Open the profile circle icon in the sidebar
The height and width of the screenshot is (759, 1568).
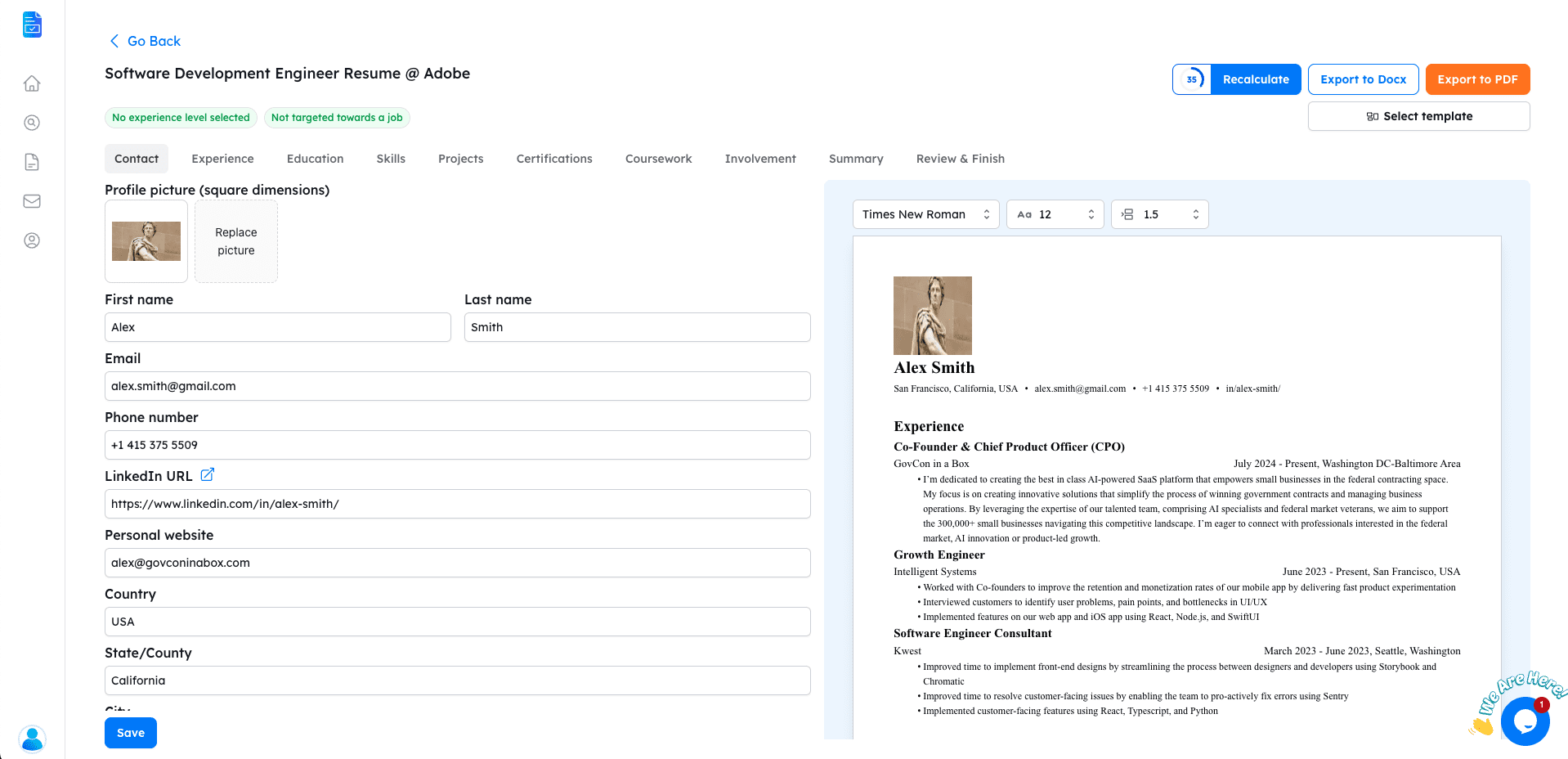click(x=32, y=240)
